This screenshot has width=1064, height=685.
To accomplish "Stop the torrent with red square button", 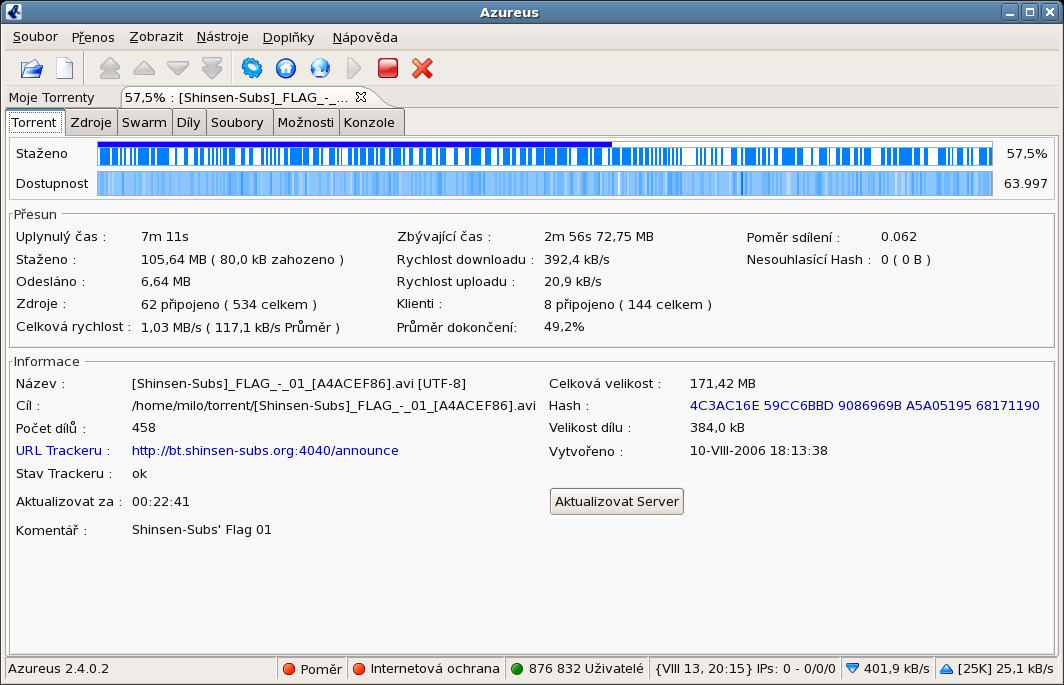I will [x=388, y=69].
